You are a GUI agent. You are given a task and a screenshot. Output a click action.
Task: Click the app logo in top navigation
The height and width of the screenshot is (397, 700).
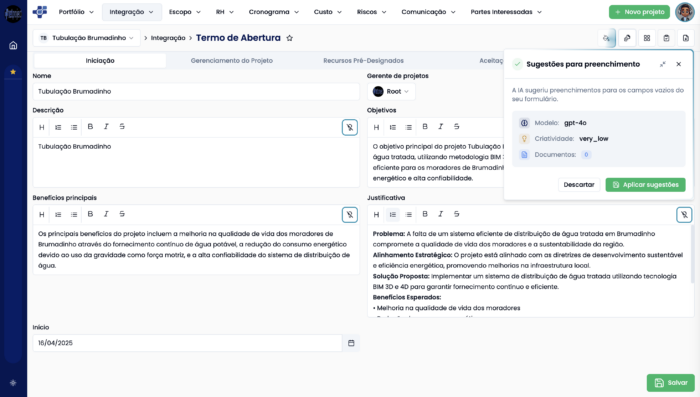click(x=40, y=12)
